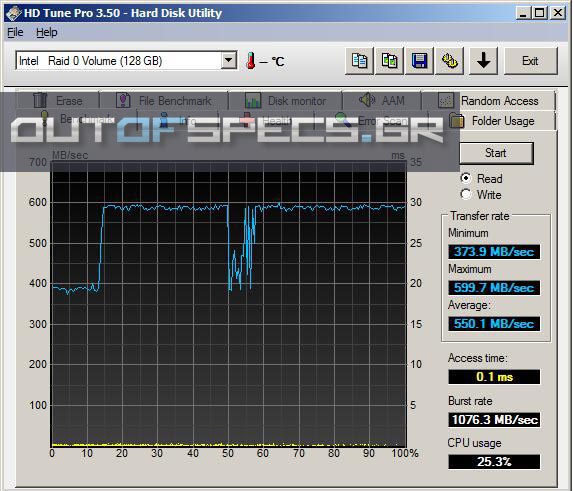Click the maximum 599.7 MB/sec value
This screenshot has width=573, height=491.
(x=494, y=288)
